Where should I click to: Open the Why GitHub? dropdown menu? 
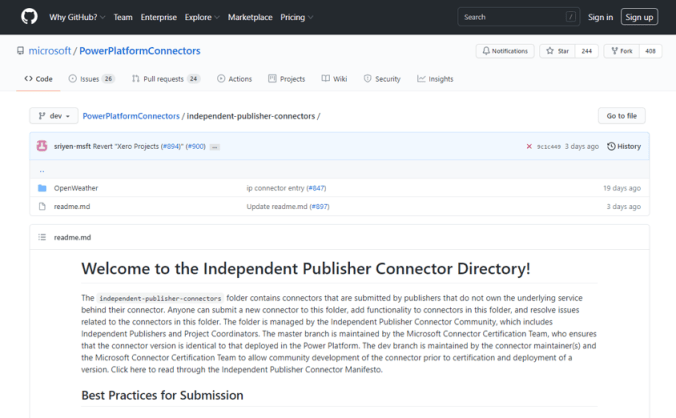pos(77,17)
